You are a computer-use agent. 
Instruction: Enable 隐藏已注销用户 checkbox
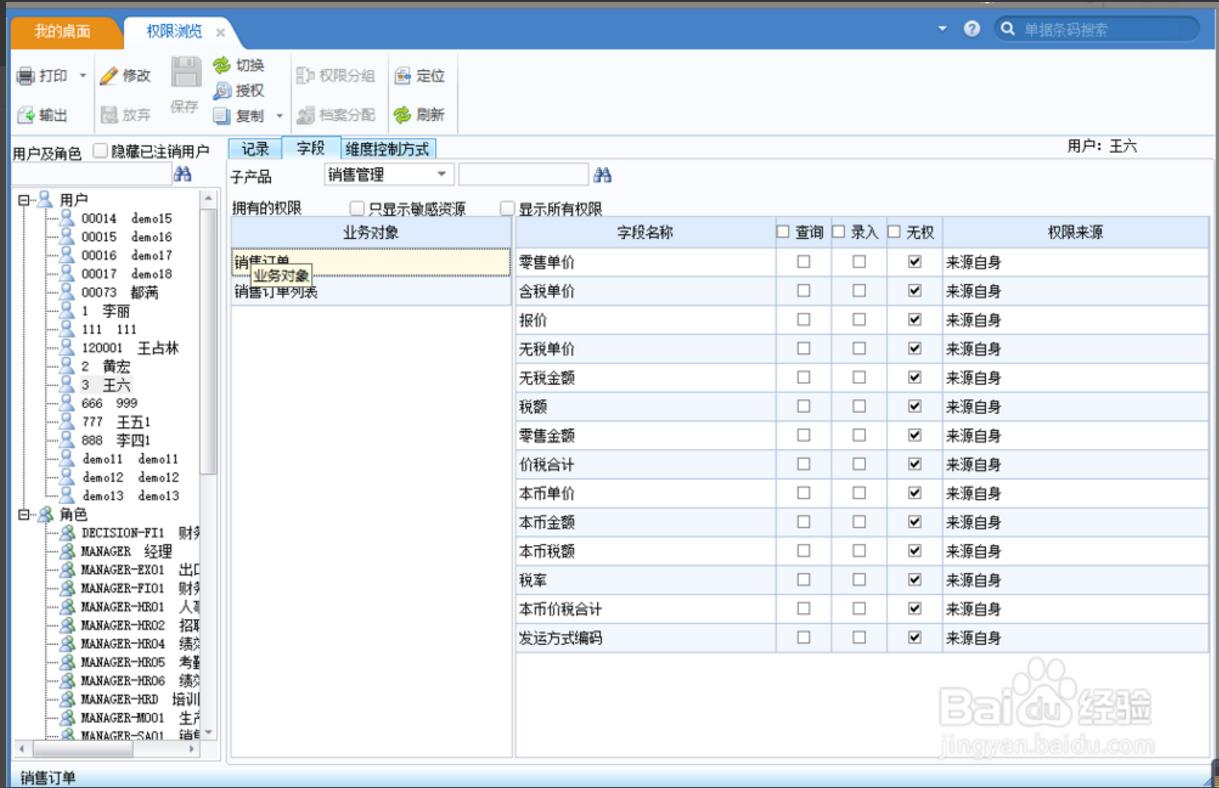coord(100,151)
